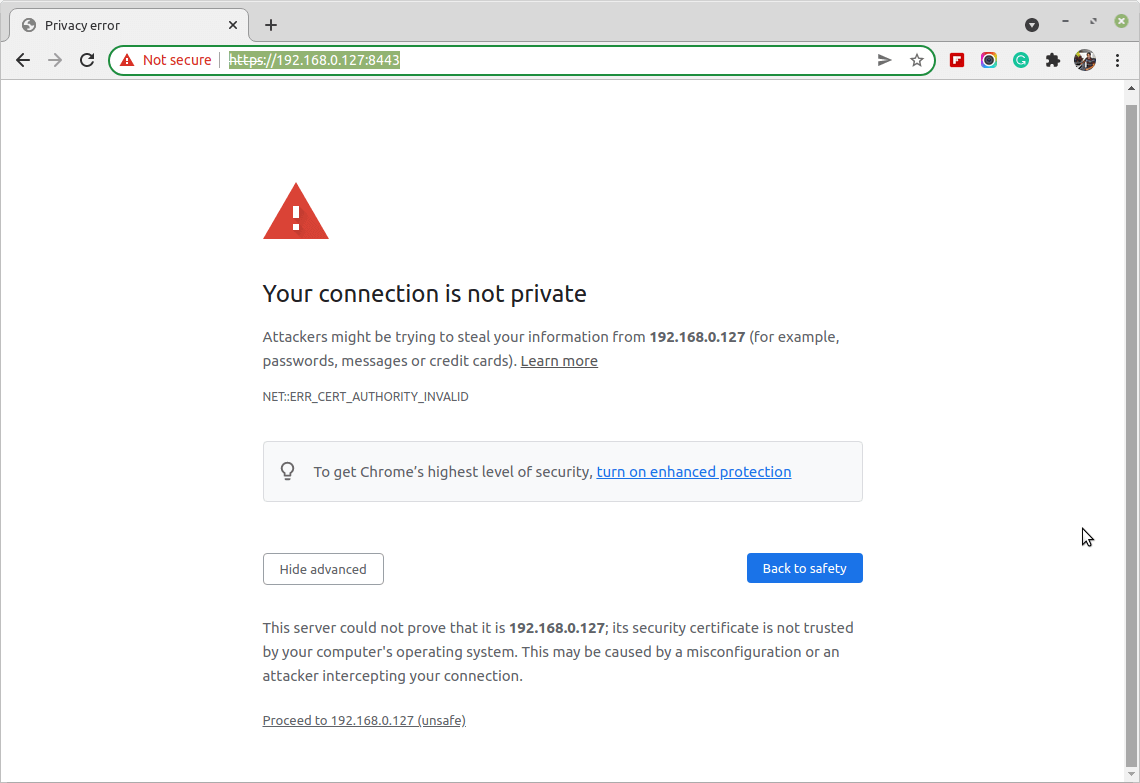Click the back navigation arrow
Viewport: 1140px width, 783px height.
coord(23,60)
